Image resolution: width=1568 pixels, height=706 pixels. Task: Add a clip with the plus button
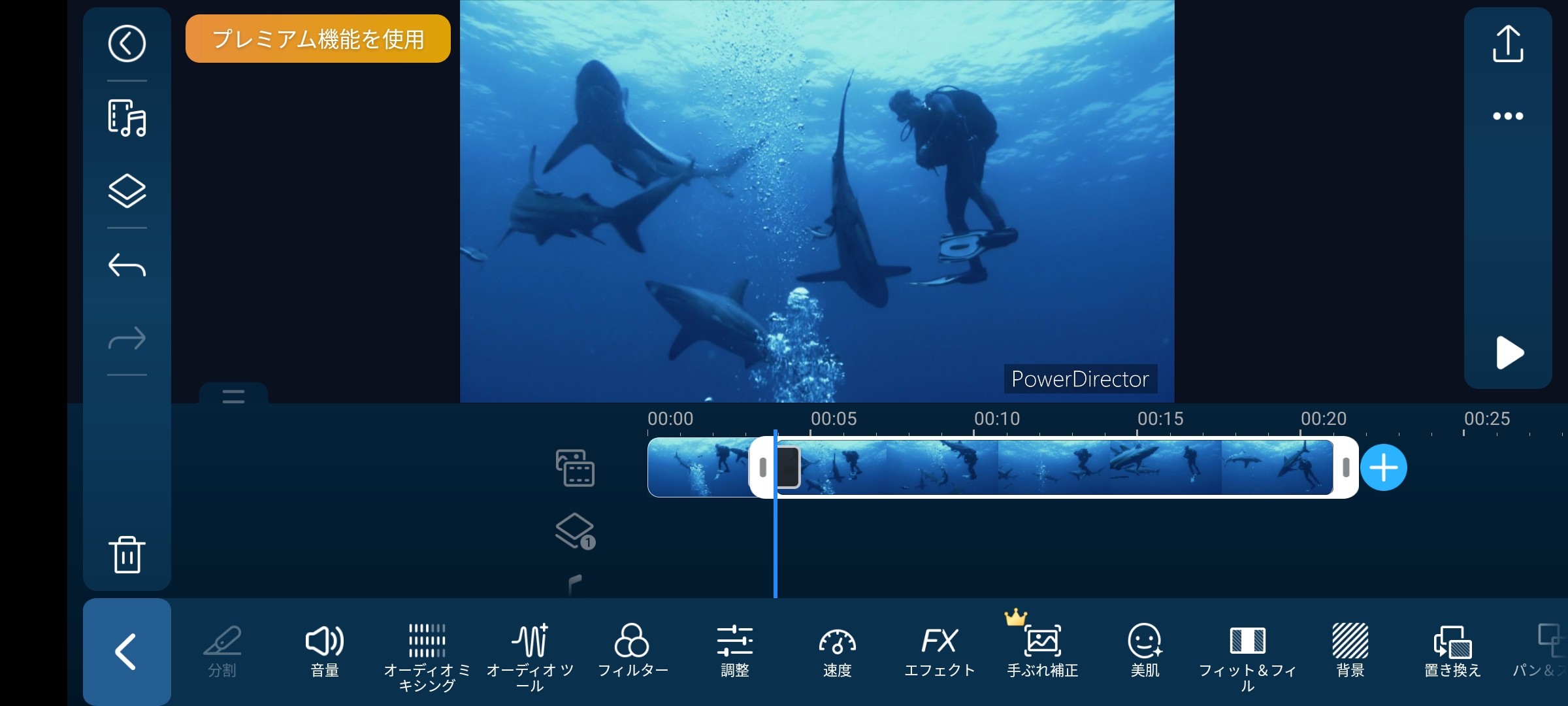tap(1384, 467)
